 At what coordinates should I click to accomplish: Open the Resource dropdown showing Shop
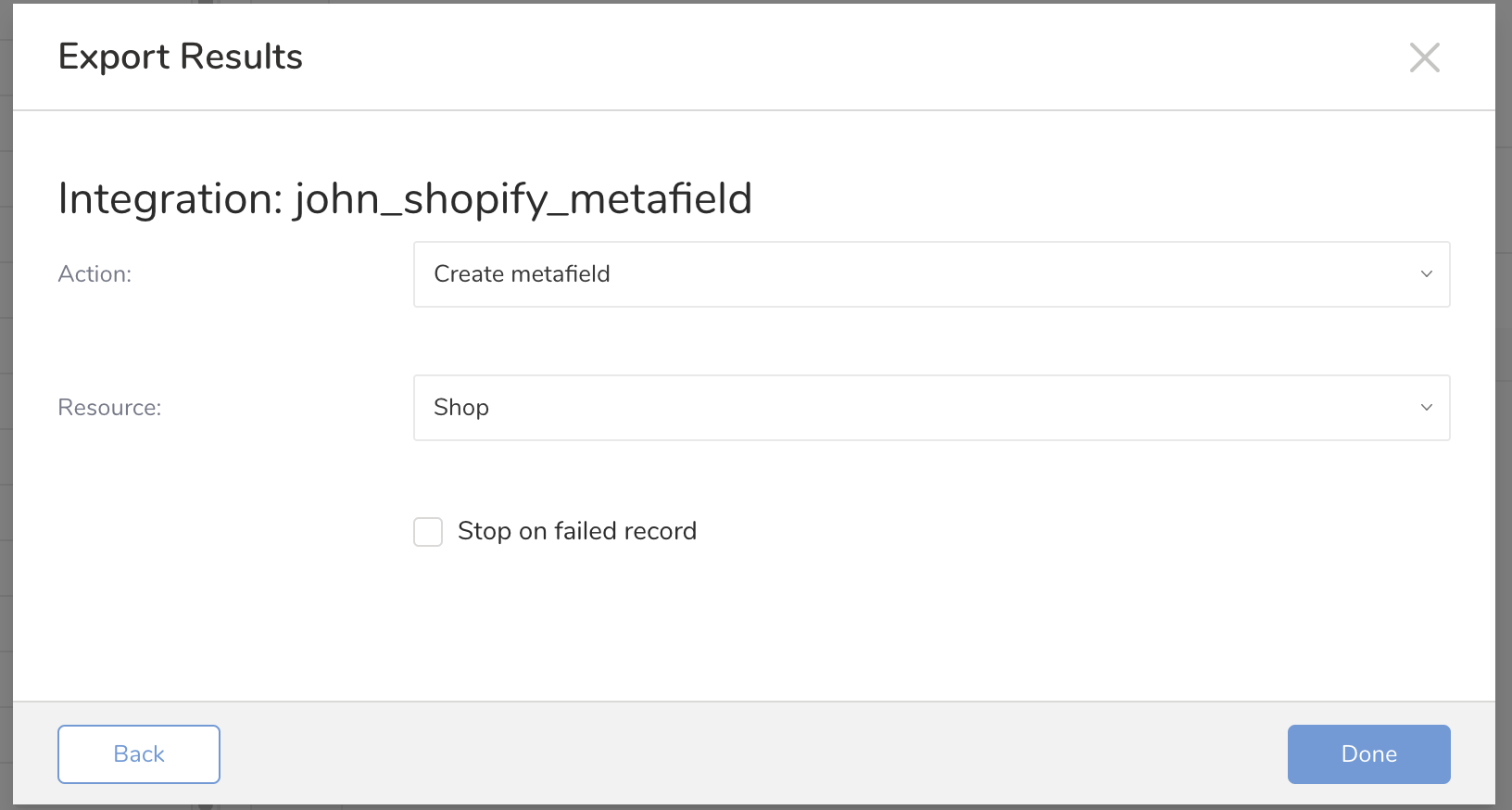pyautogui.click(x=930, y=408)
